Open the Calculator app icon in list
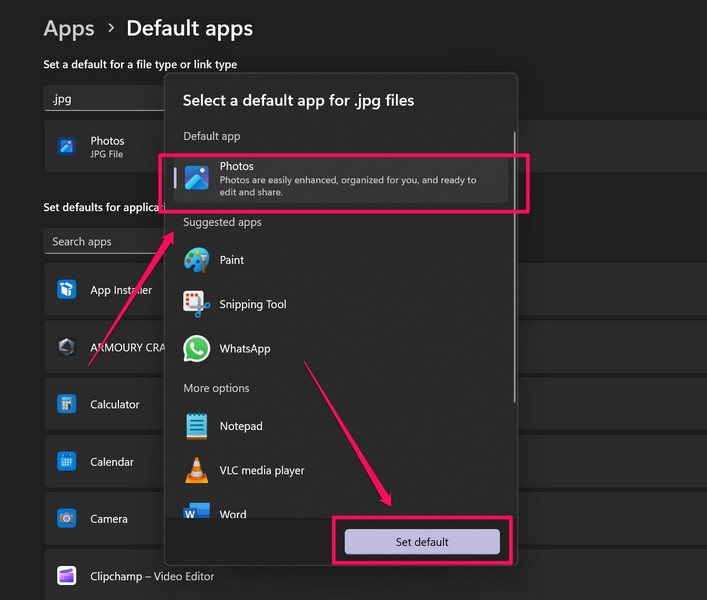 67,404
